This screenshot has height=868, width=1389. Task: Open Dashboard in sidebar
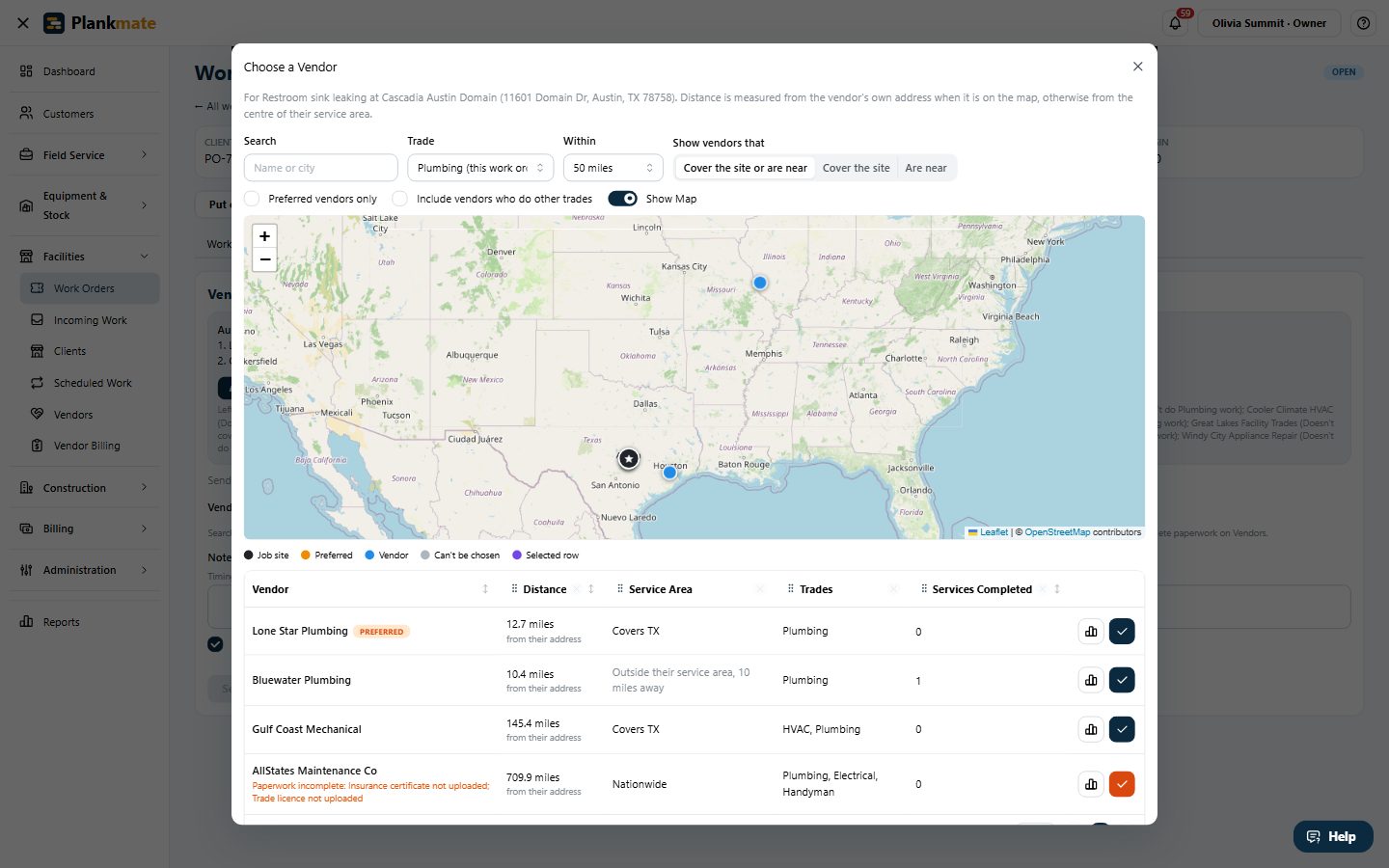[x=85, y=71]
